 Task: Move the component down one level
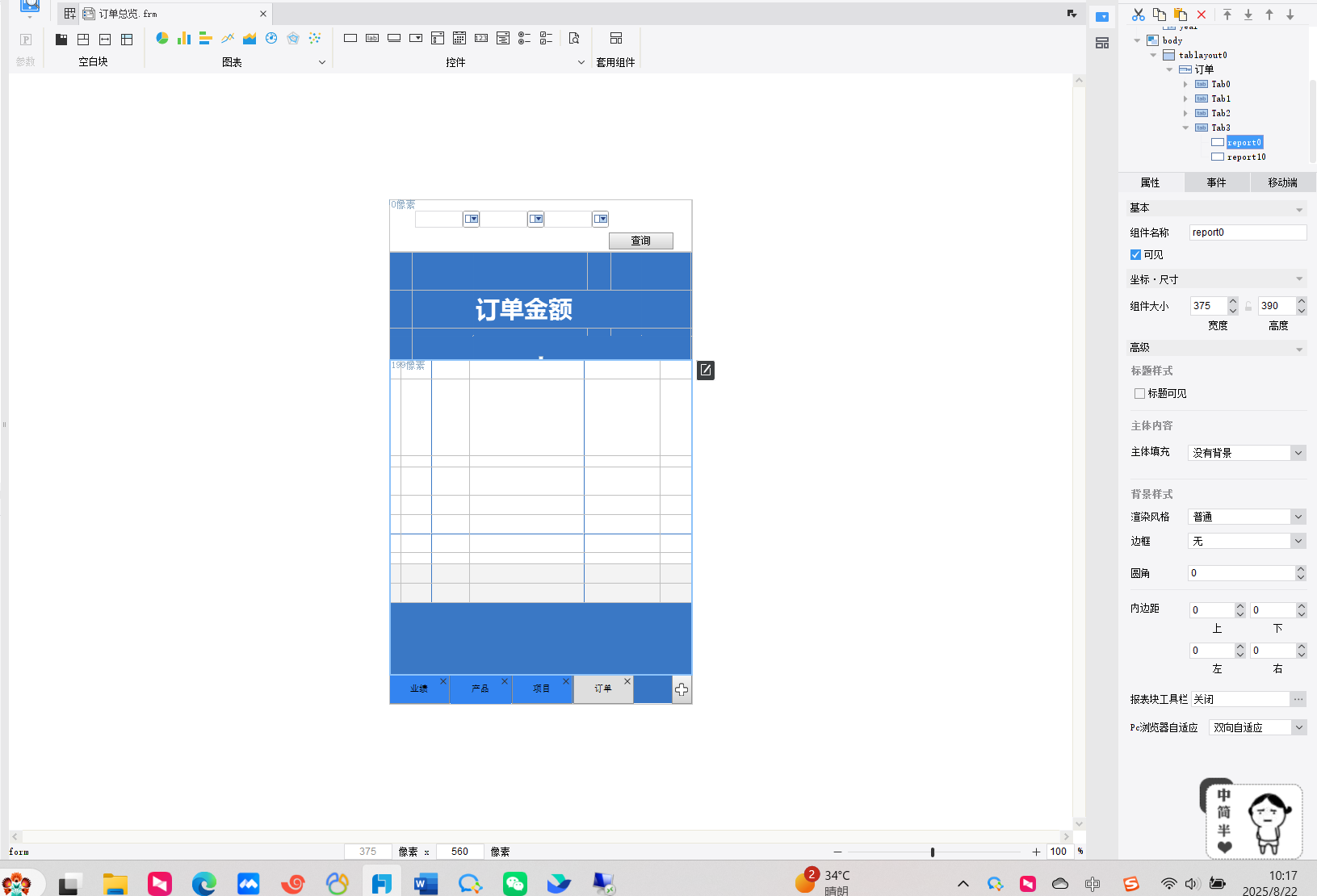click(x=1290, y=15)
